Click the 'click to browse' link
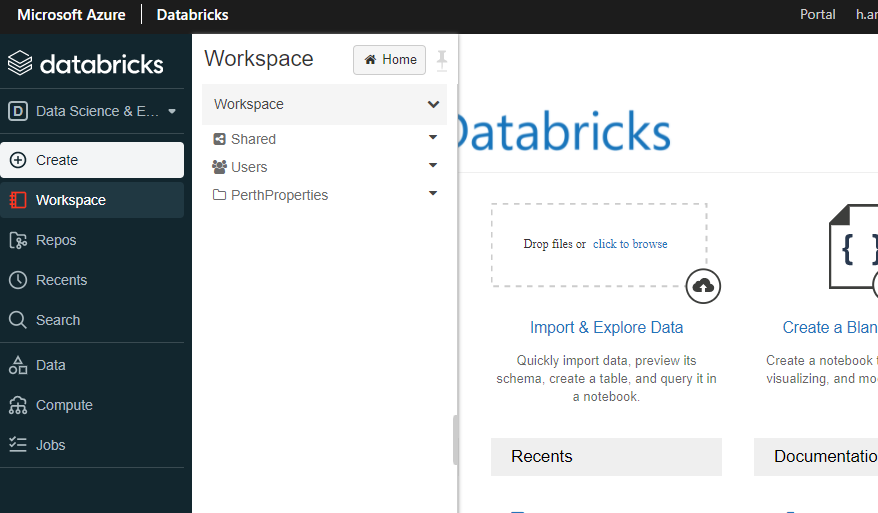878x513 pixels. [x=630, y=244]
